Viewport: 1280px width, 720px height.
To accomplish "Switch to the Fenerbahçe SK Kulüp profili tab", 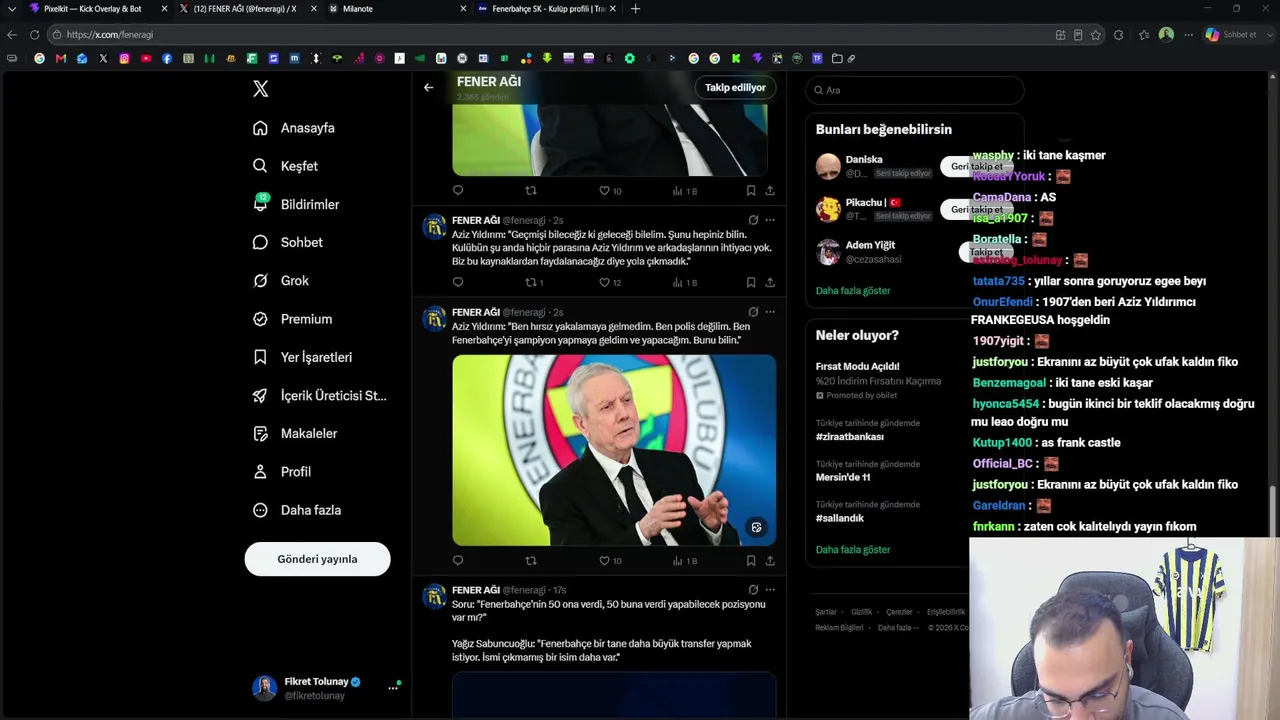I will pos(545,9).
